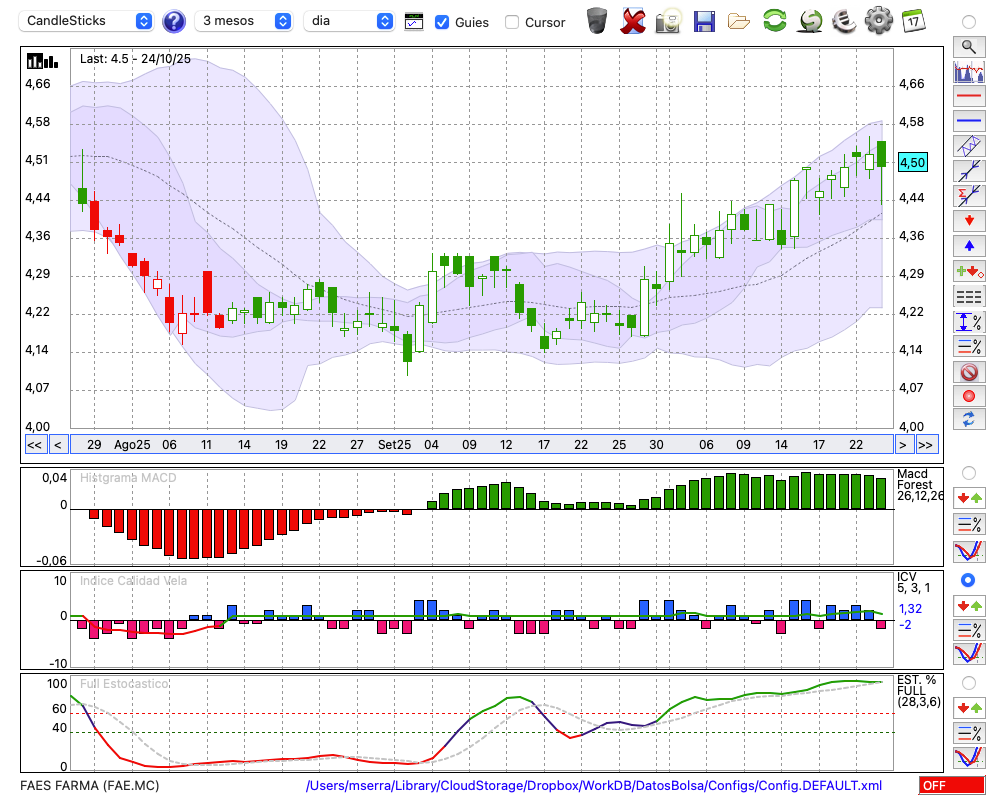Select the ICV panel radio button
This screenshot has width=1000, height=800.
click(968, 581)
